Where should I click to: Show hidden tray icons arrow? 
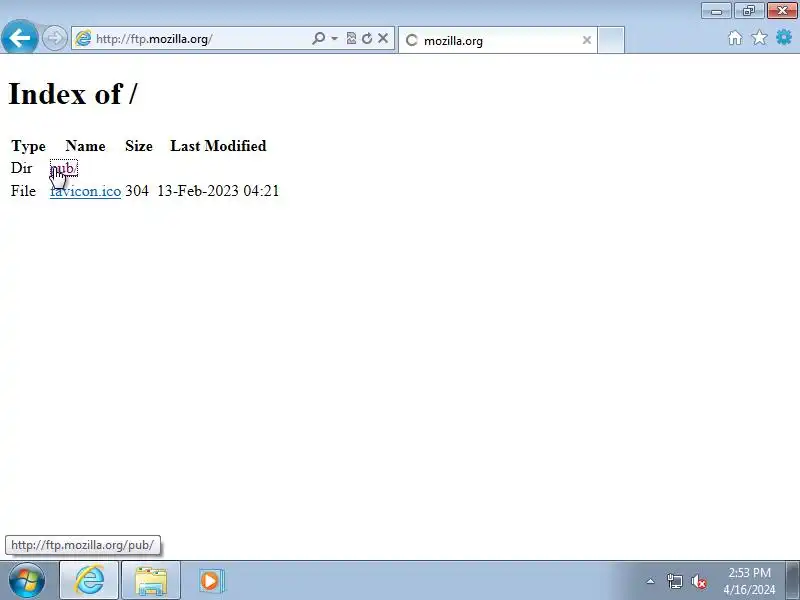(x=651, y=581)
